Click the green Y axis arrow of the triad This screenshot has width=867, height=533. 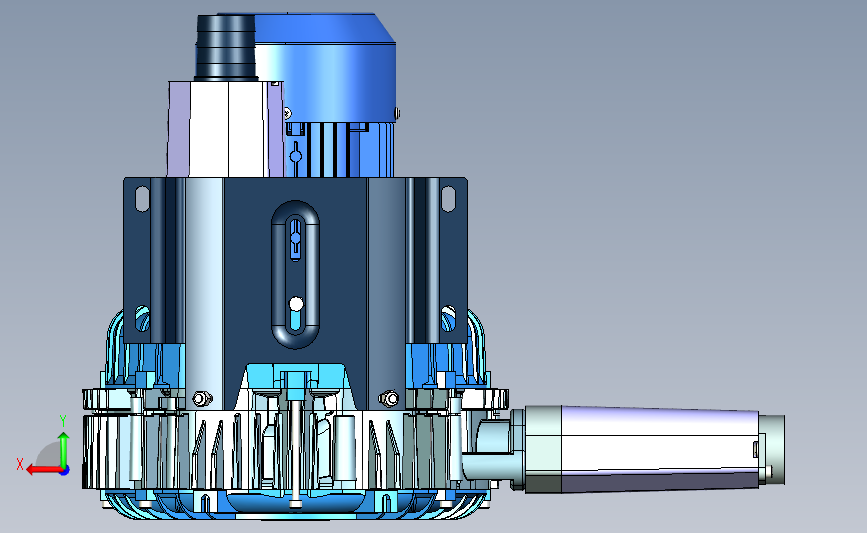[x=64, y=449]
